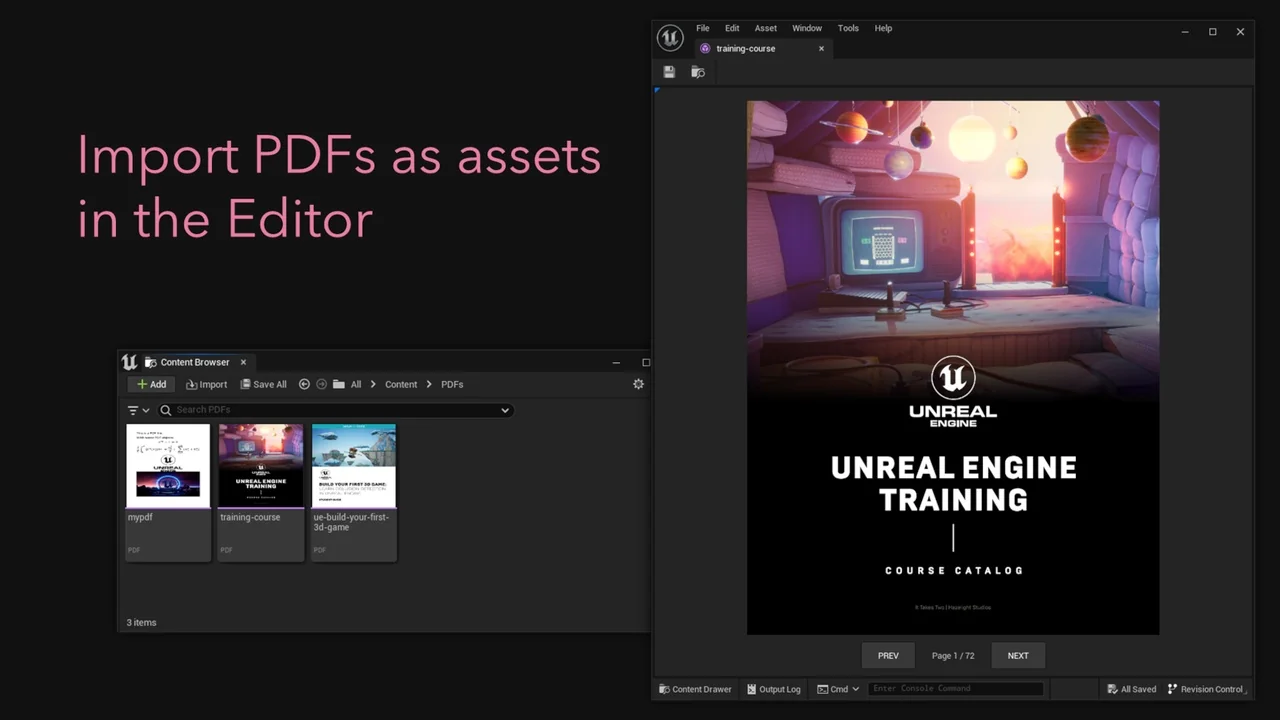Click the All Saved status indicator
The image size is (1280, 720).
[1131, 689]
